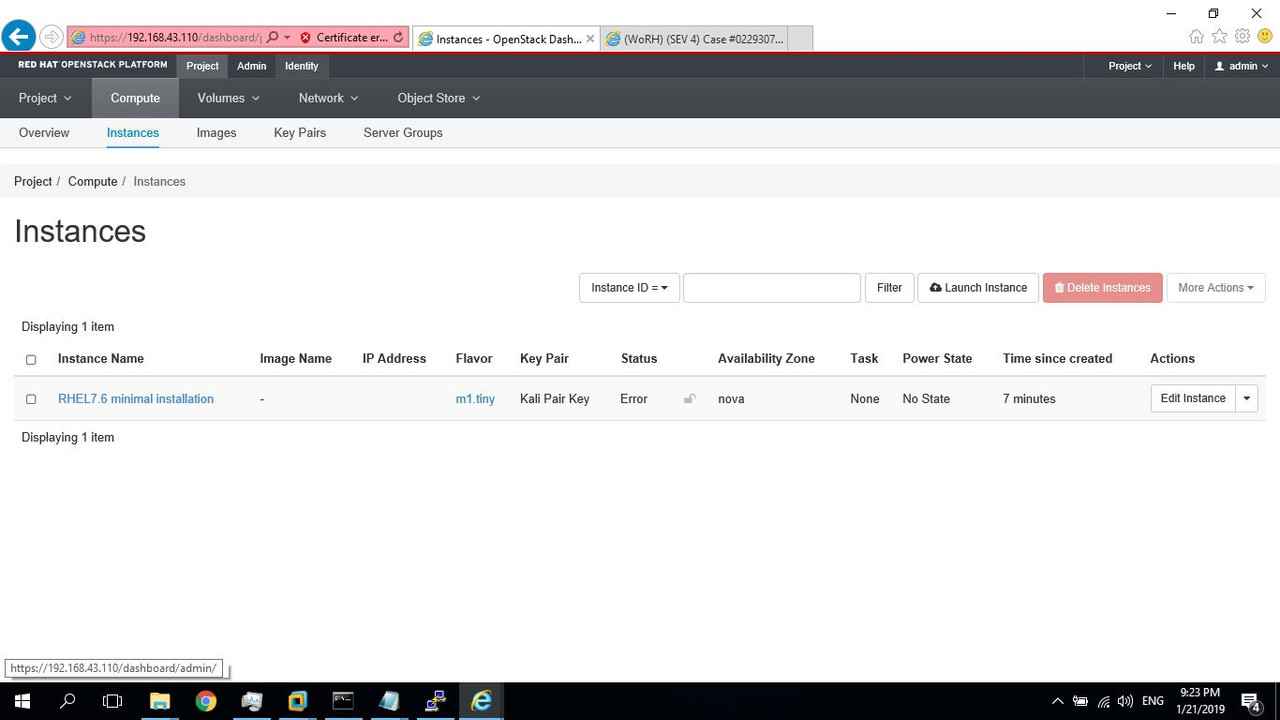Open Google Chrome from the taskbar
Viewport: 1280px width, 720px height.
(206, 701)
